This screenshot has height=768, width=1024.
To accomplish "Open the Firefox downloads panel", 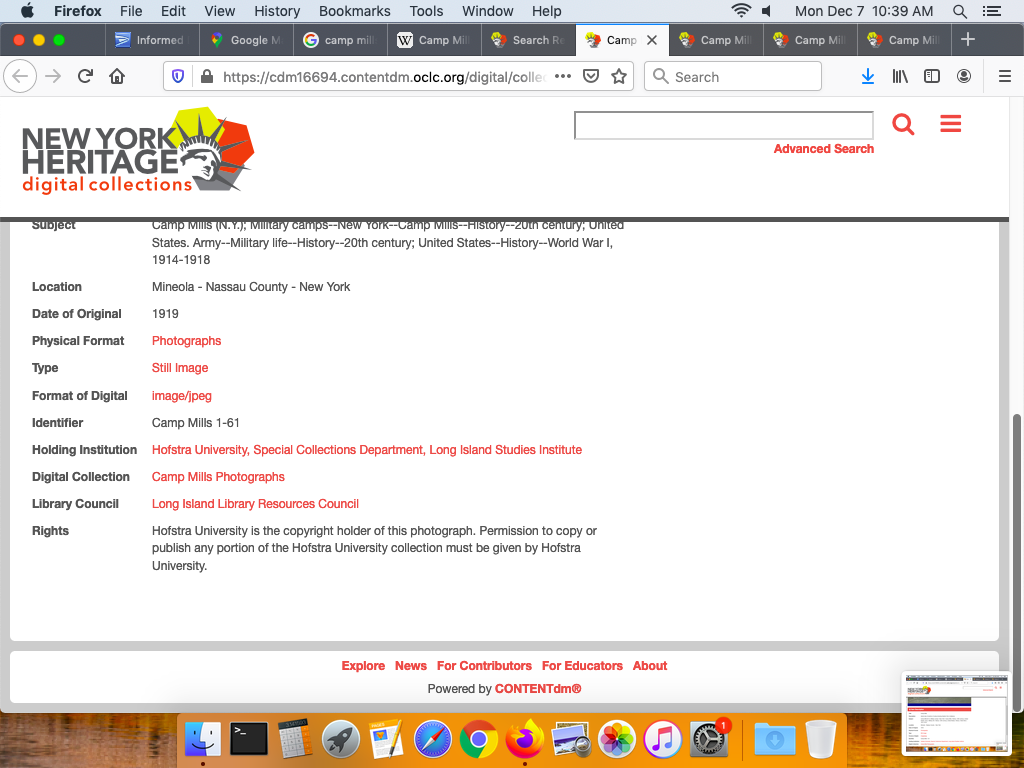I will [868, 77].
